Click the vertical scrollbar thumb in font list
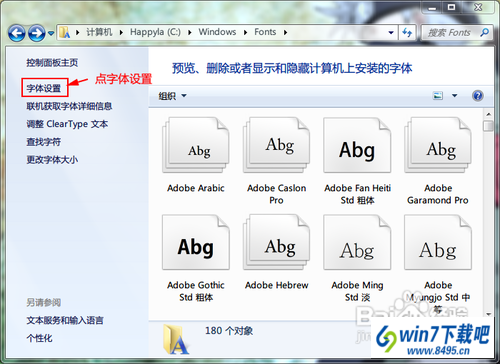Screen dimensions: 500x364 coord(489,126)
